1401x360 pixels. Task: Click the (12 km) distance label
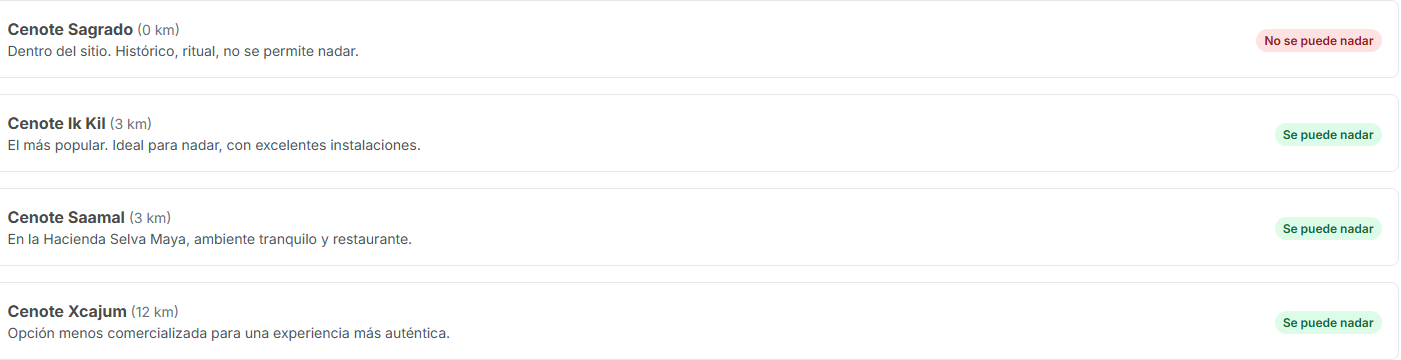click(155, 312)
